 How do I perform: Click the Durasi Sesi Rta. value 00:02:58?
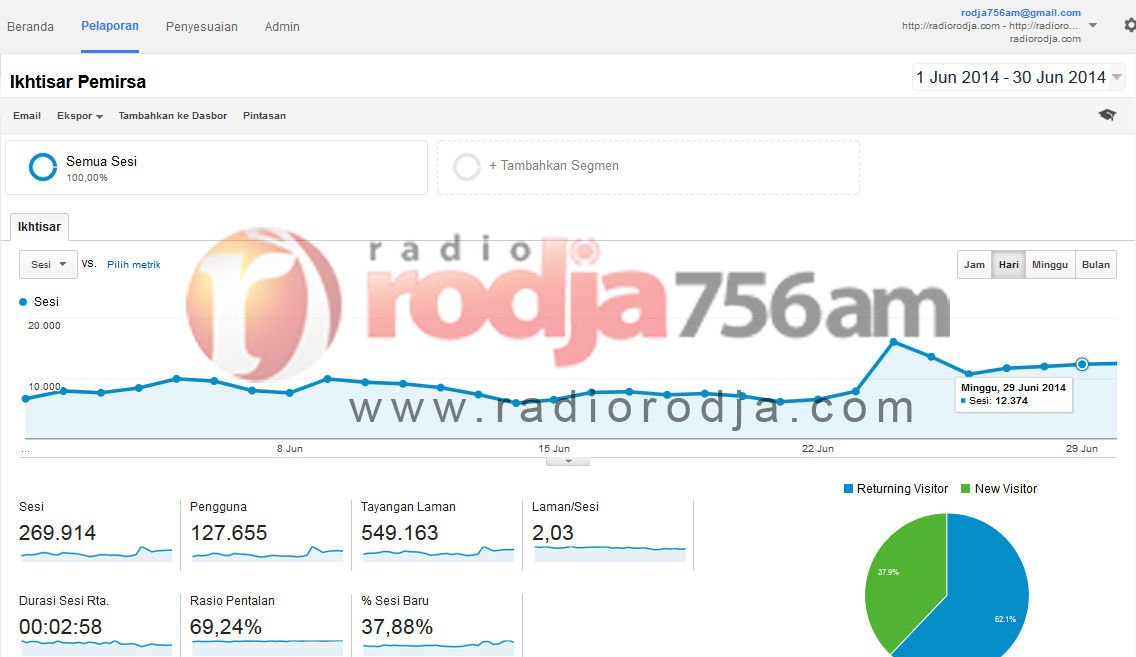[61, 627]
